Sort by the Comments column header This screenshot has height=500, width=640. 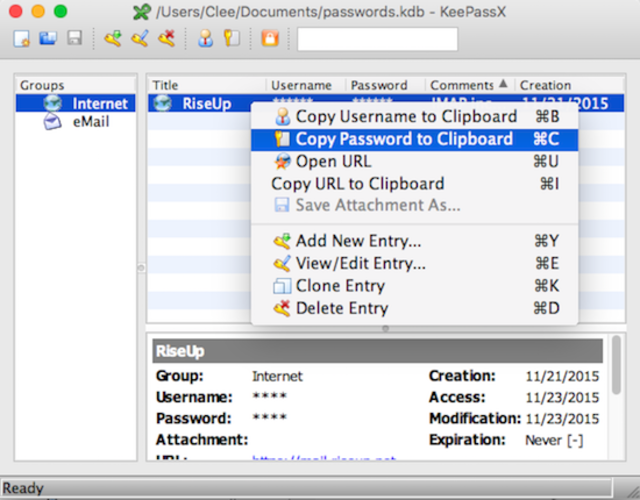pos(469,85)
